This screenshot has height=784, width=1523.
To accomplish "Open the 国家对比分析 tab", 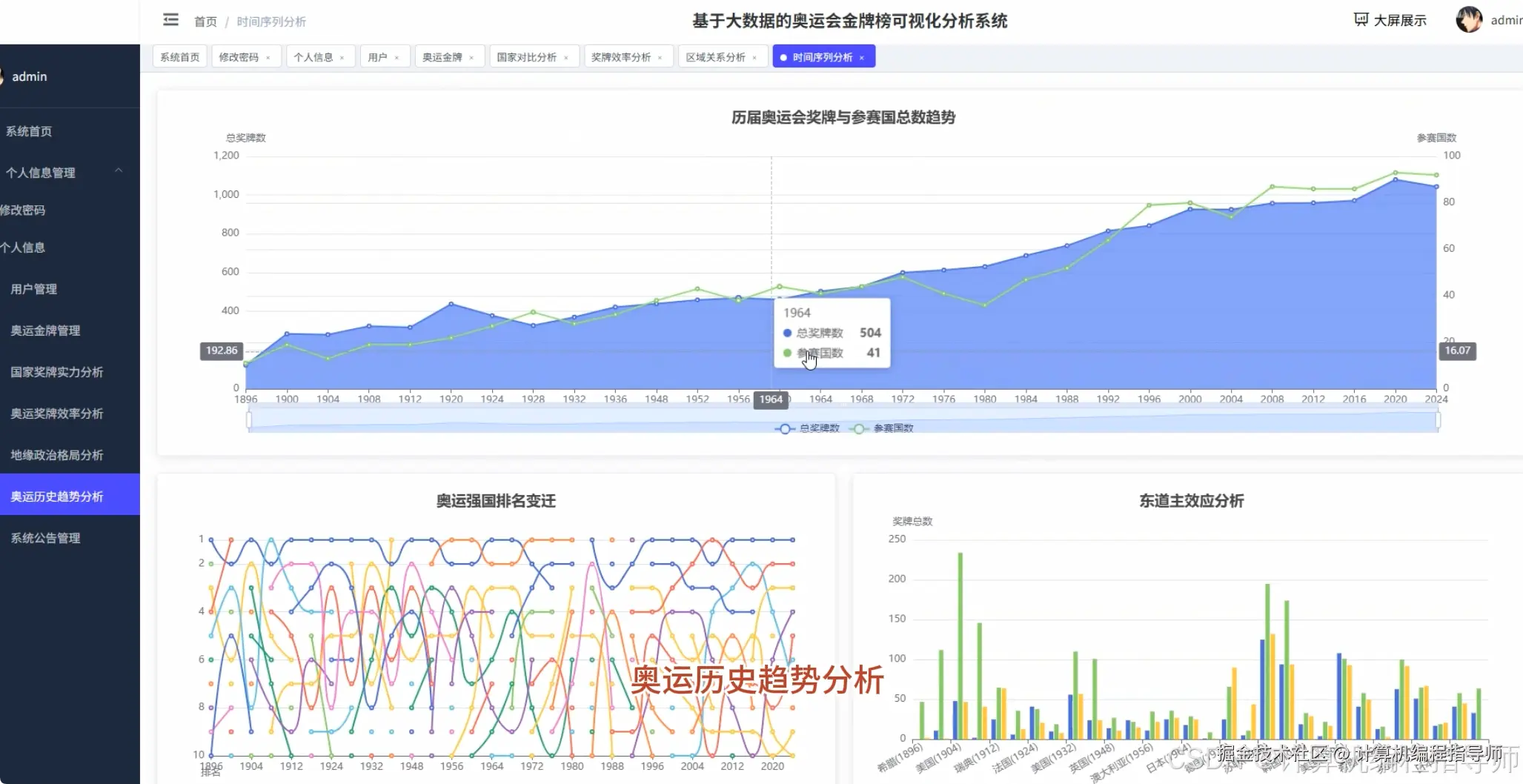I will pyautogui.click(x=528, y=56).
